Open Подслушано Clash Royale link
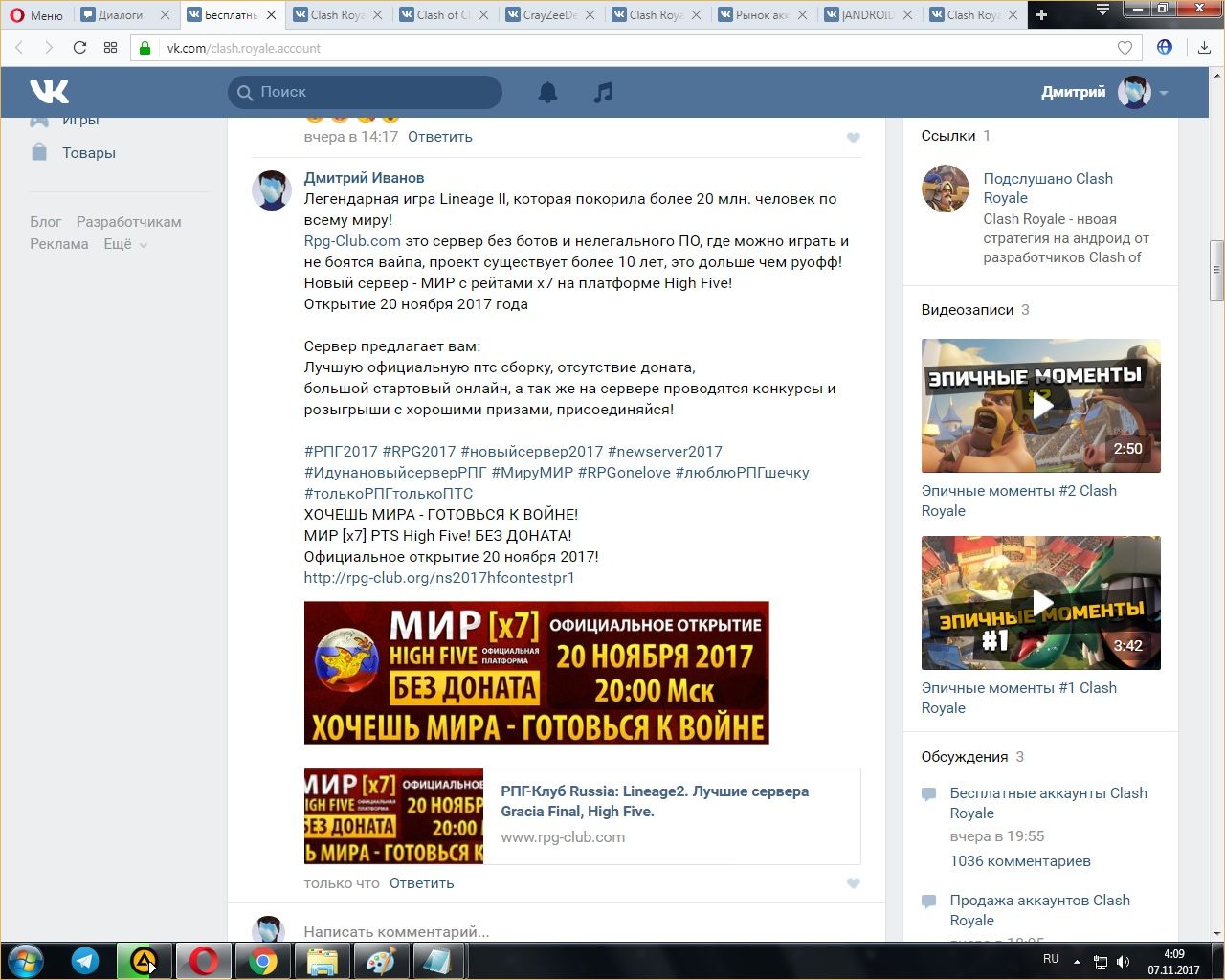1225x980 pixels. click(x=1048, y=189)
